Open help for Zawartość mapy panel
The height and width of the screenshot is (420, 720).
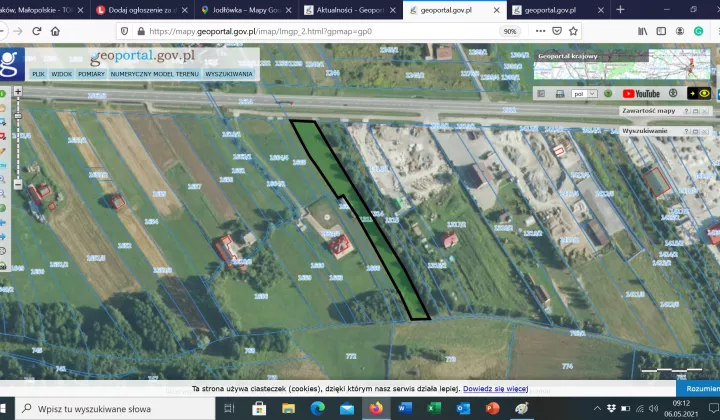[686, 111]
